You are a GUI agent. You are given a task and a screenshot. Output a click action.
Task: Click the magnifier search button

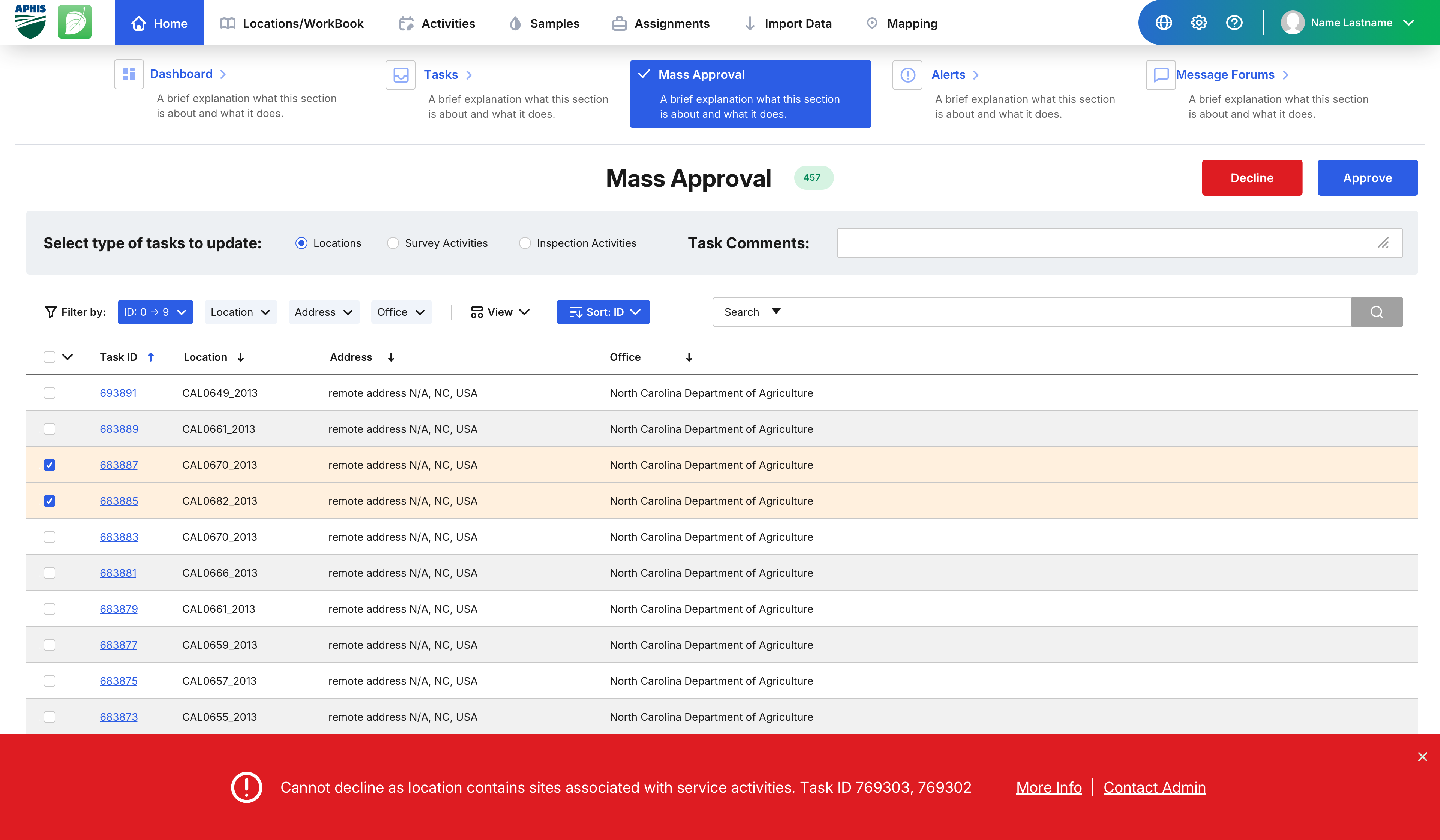[1376, 312]
